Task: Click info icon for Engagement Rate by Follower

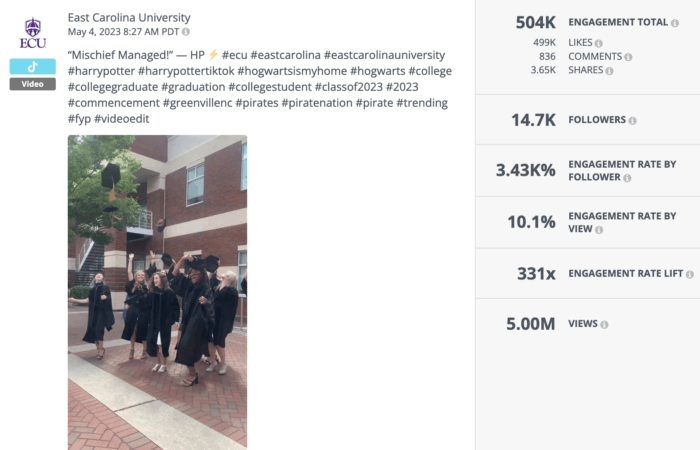Action: pos(626,178)
